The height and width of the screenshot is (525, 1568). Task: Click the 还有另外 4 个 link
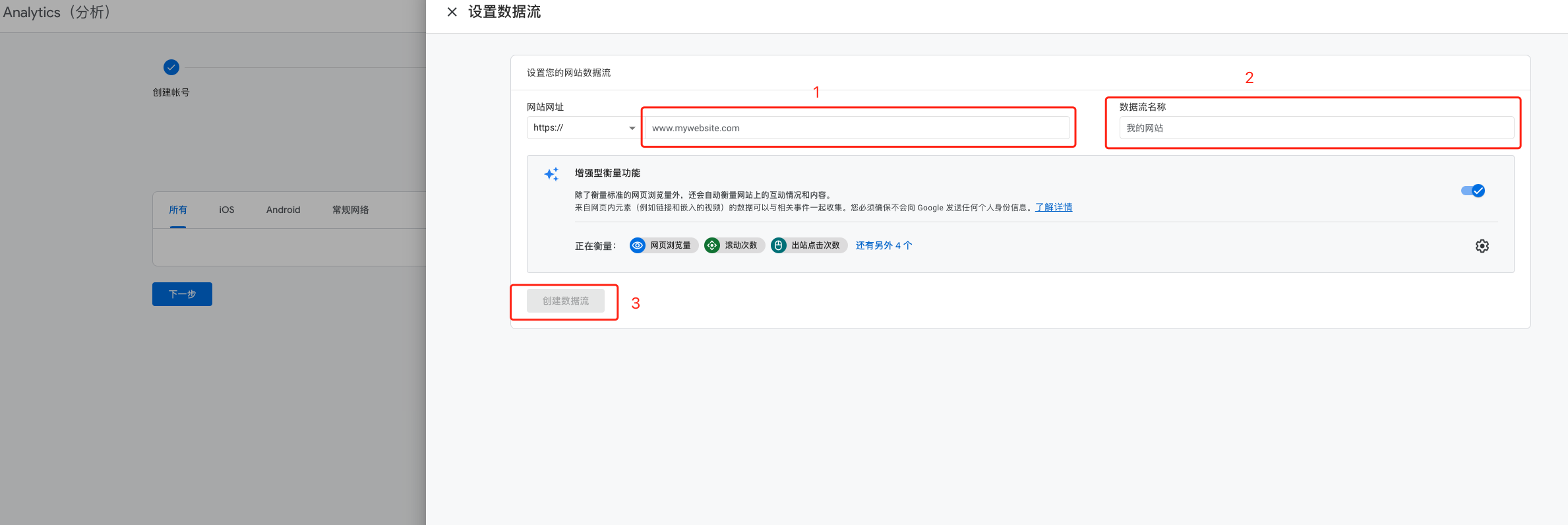click(884, 245)
